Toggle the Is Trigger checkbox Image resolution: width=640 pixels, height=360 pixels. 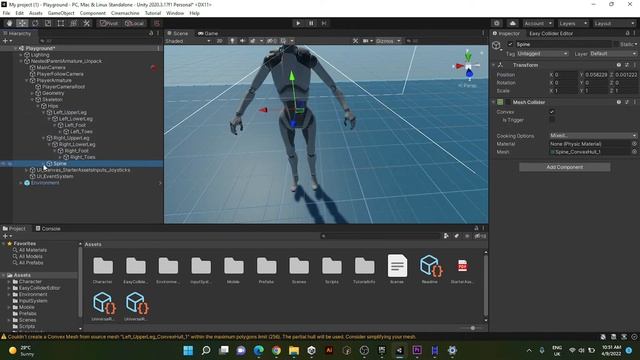pos(552,120)
